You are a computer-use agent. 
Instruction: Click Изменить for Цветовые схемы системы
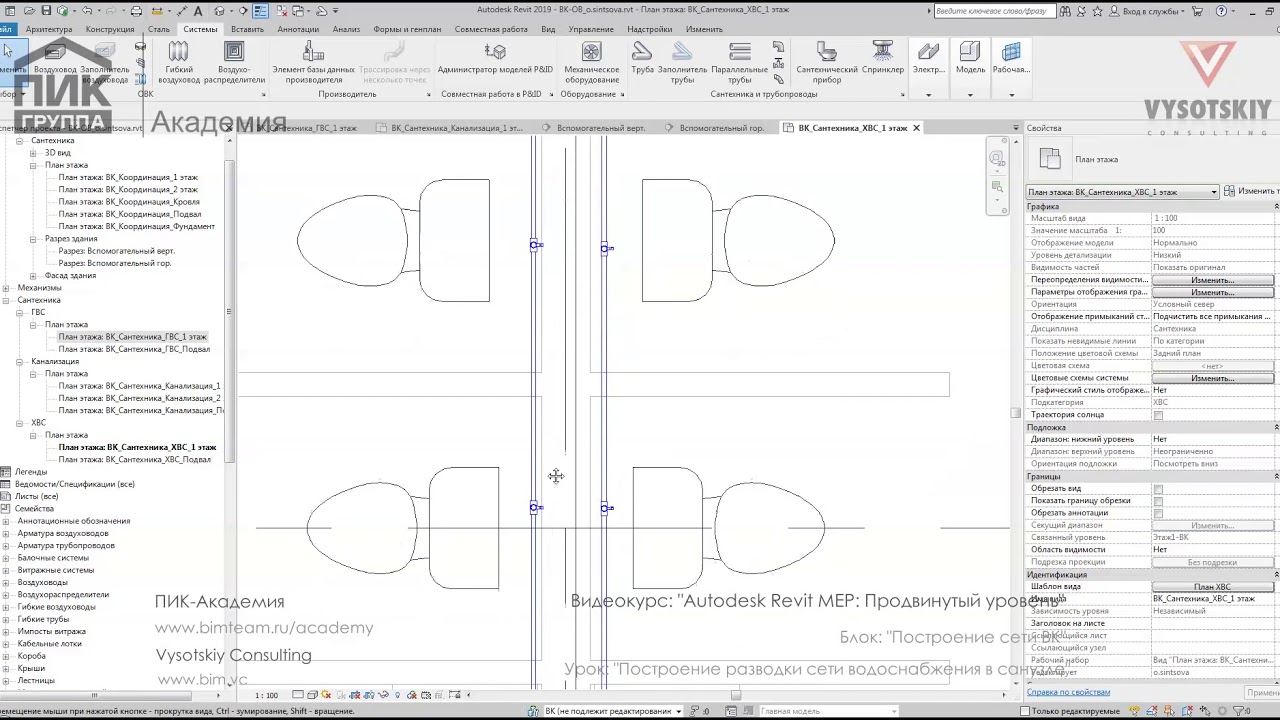[1212, 378]
